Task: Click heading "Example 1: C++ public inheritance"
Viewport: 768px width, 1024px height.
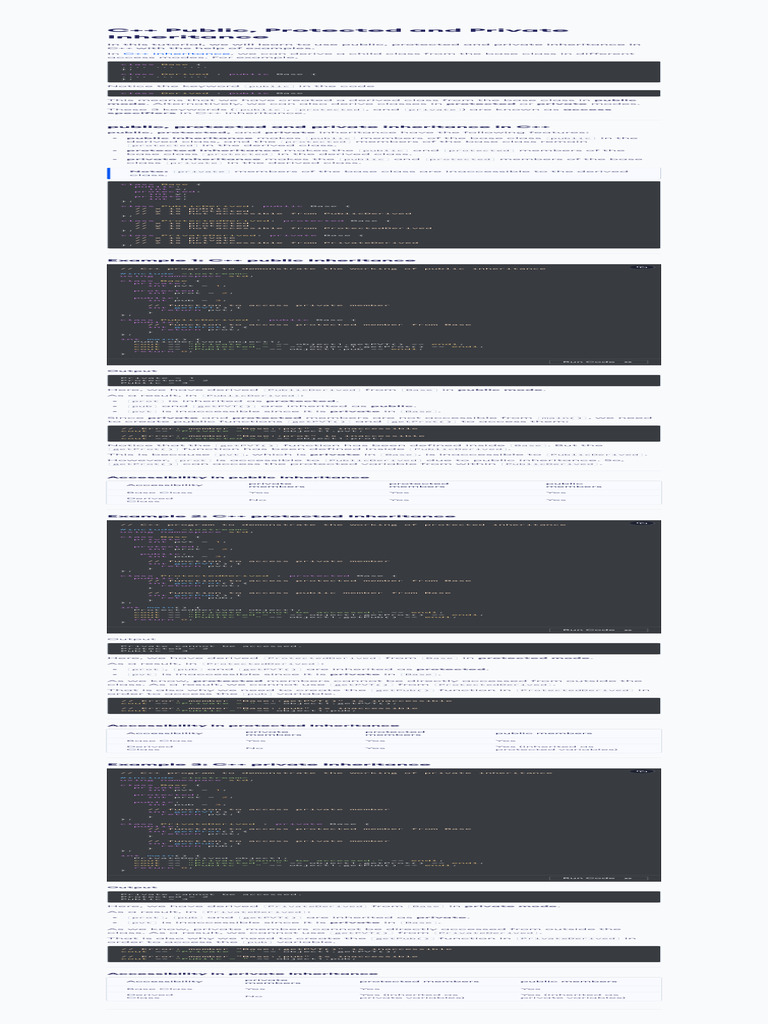Action: pos(261,261)
